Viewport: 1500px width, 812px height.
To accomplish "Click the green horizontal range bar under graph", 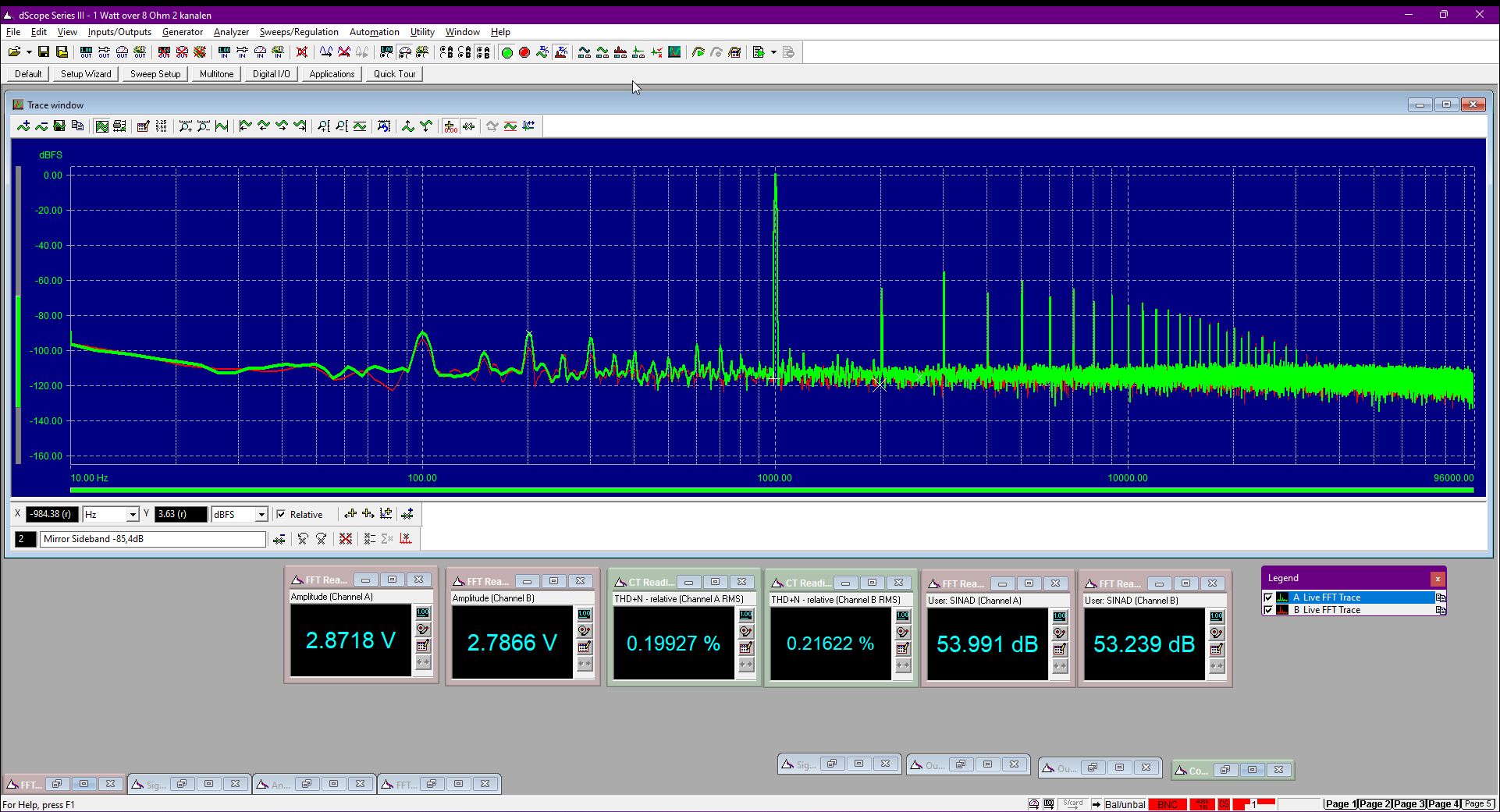I will [x=772, y=491].
